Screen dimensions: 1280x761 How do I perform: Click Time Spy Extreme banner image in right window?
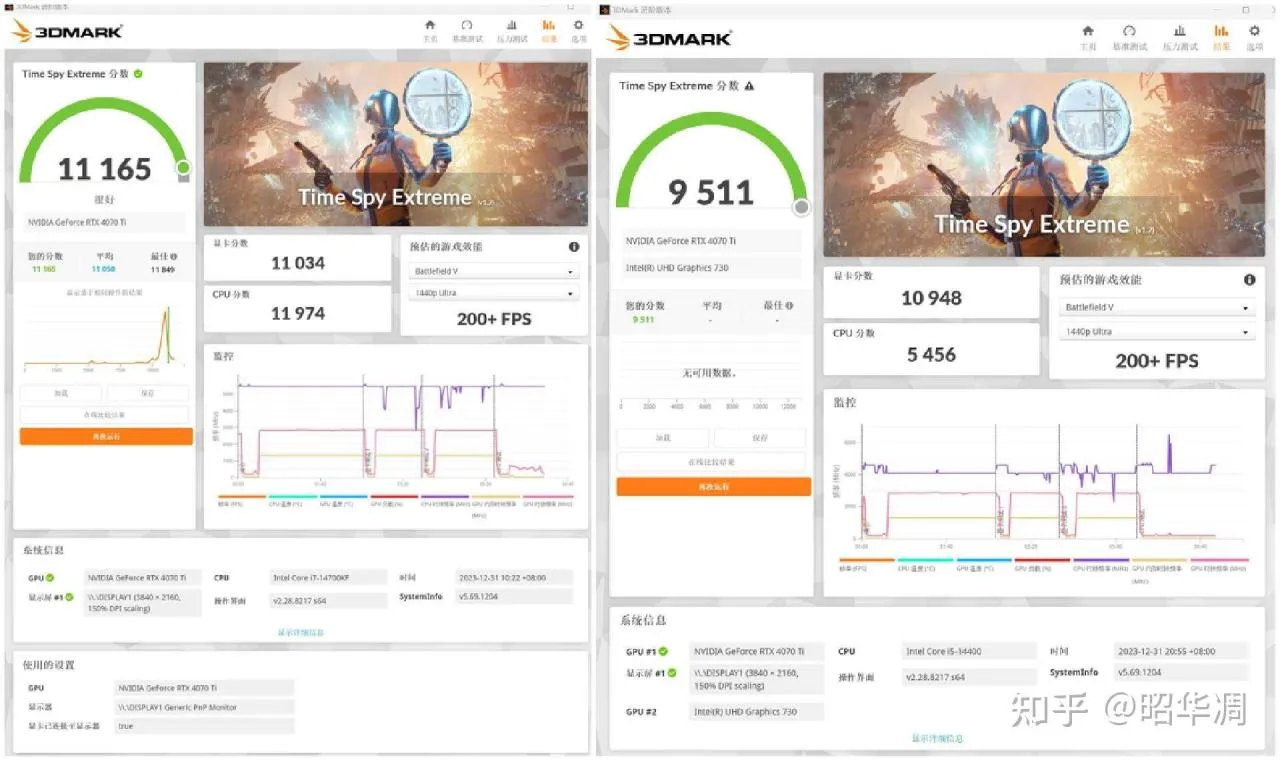click(x=1044, y=165)
